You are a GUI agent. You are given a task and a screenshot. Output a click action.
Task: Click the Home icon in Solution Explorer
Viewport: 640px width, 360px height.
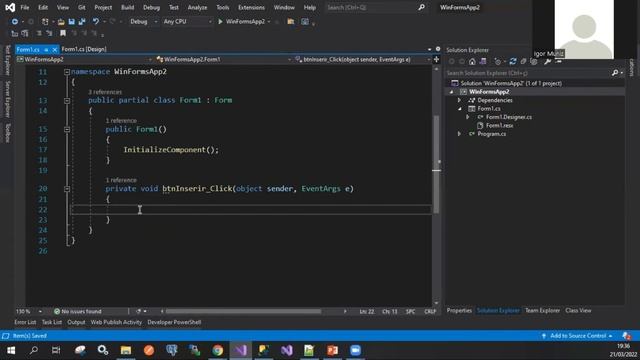pyautogui.click(x=472, y=62)
